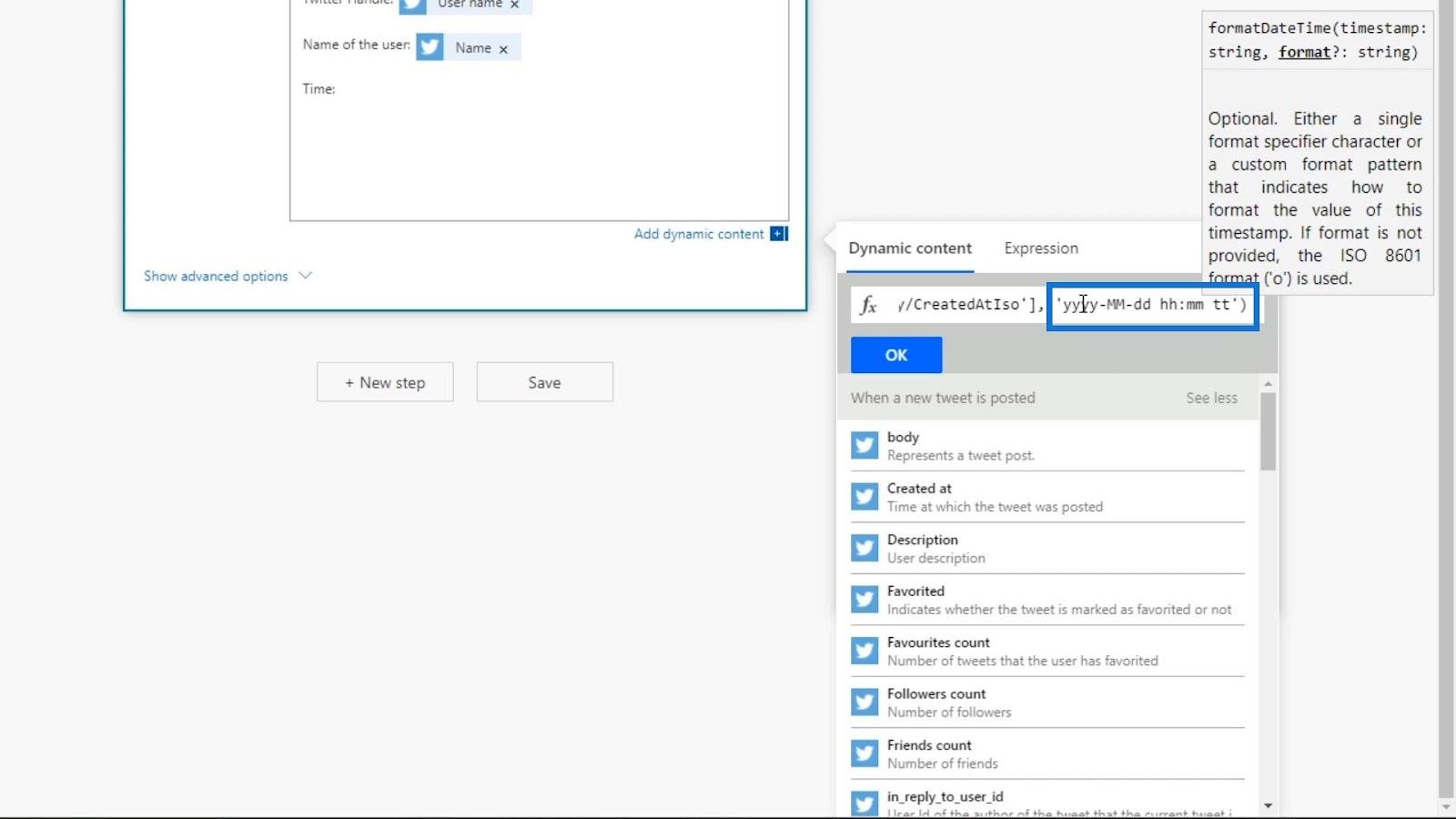This screenshot has width=1456, height=819.
Task: Click Twitter icon beside Friends count
Action: [x=864, y=753]
